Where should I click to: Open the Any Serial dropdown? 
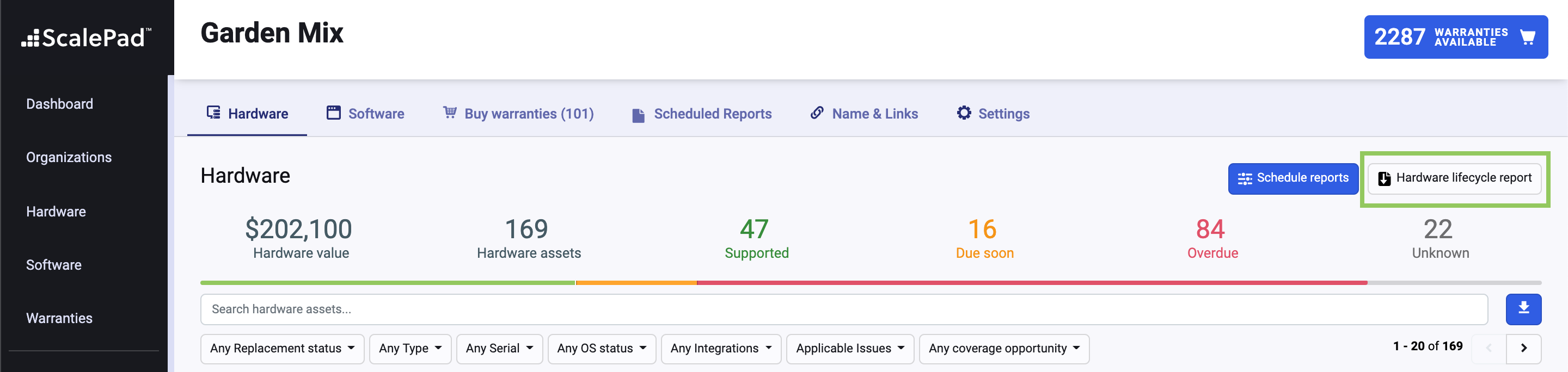point(499,348)
